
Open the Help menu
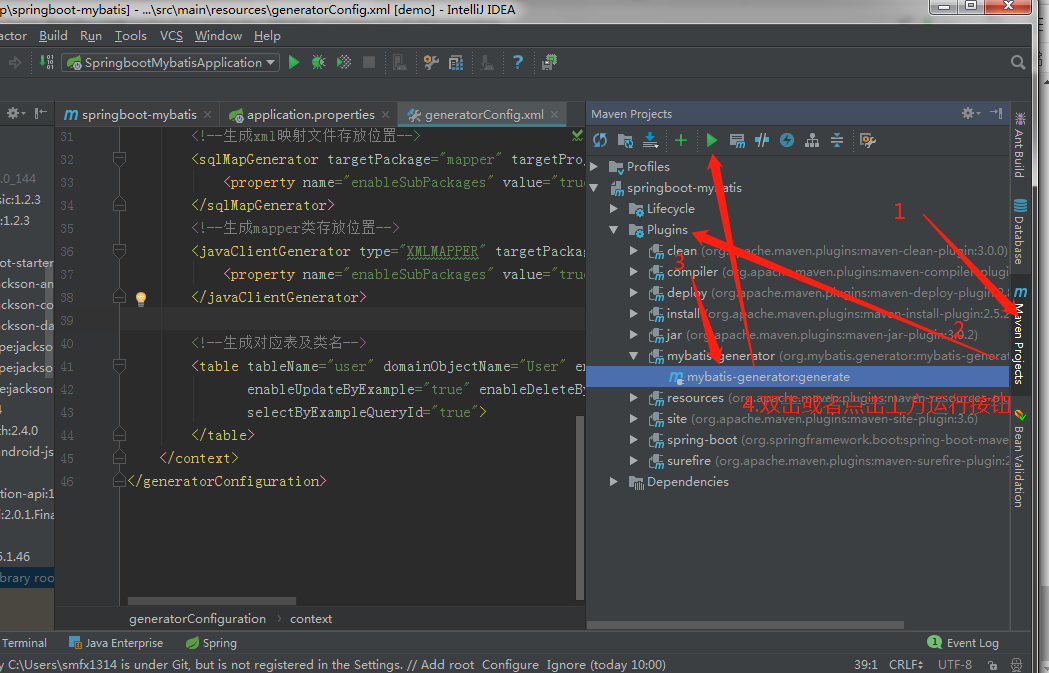[x=267, y=35]
